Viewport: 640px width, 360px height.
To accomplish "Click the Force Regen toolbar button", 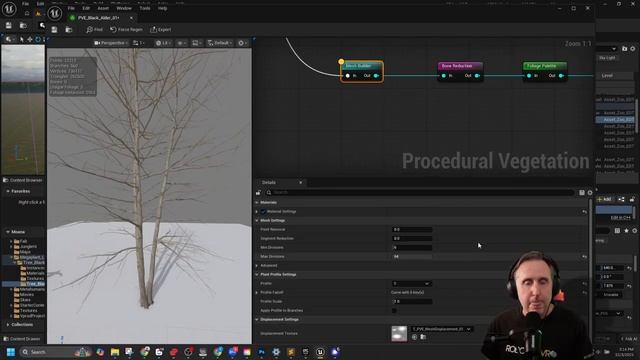I will click(126, 30).
